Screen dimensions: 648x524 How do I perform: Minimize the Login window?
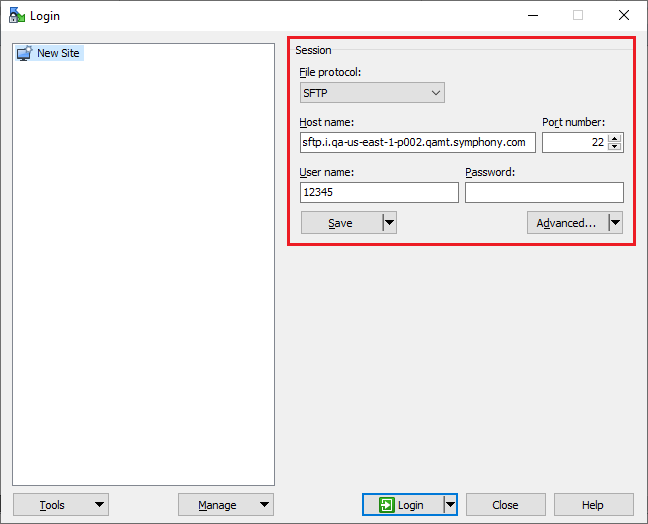point(533,15)
